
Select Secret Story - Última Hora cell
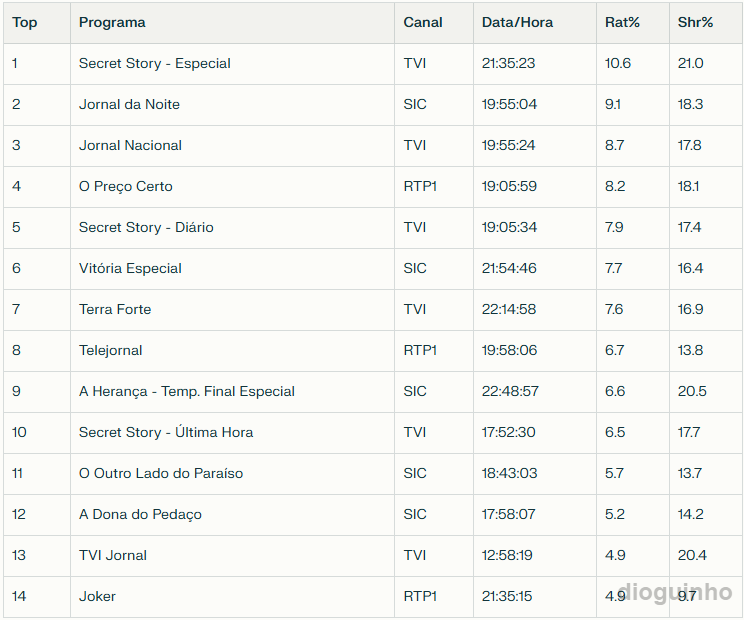pos(166,432)
